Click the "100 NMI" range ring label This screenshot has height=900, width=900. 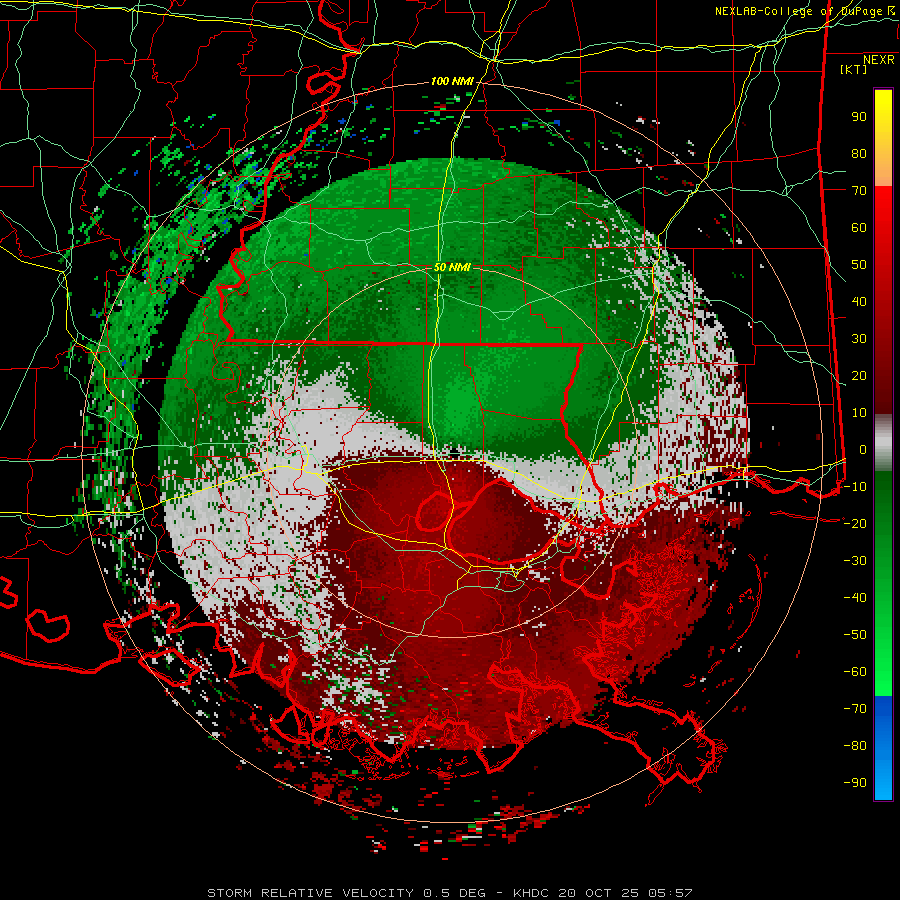[452, 82]
